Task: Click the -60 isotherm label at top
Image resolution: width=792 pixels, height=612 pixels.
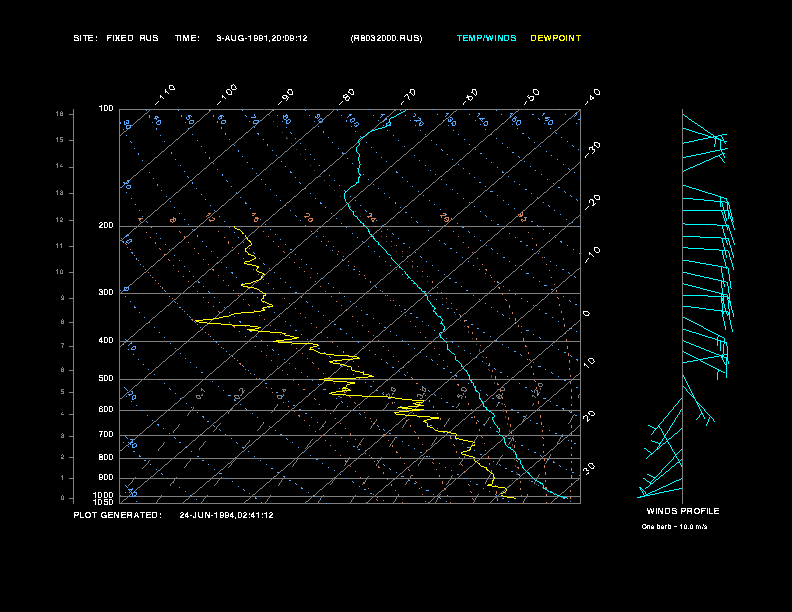Action: [x=470, y=96]
